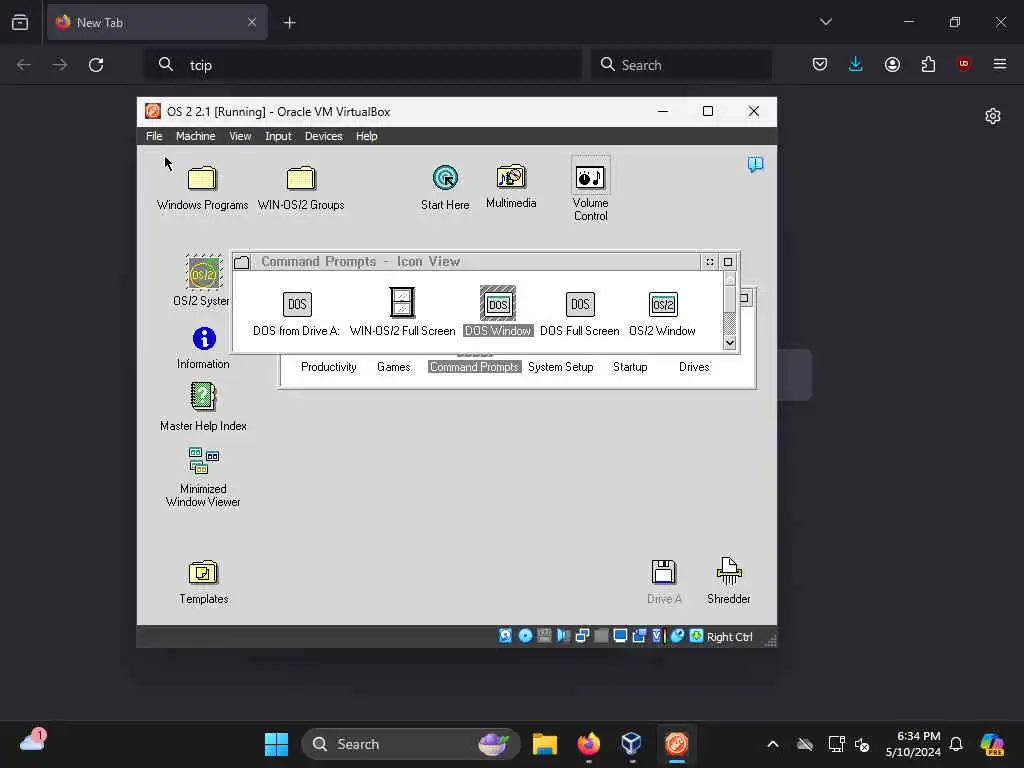Click the scrollbar down arrow in Command Prompts
This screenshot has width=1024, height=768.
coord(730,342)
